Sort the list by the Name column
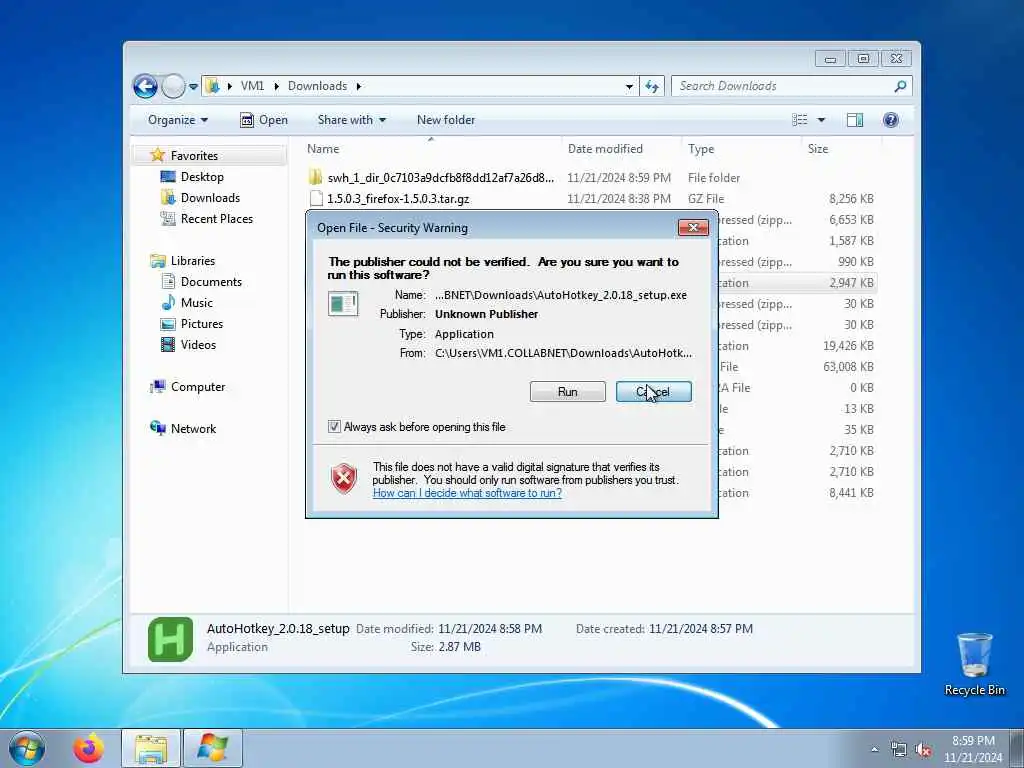Viewport: 1024px width, 768px height. [x=431, y=149]
